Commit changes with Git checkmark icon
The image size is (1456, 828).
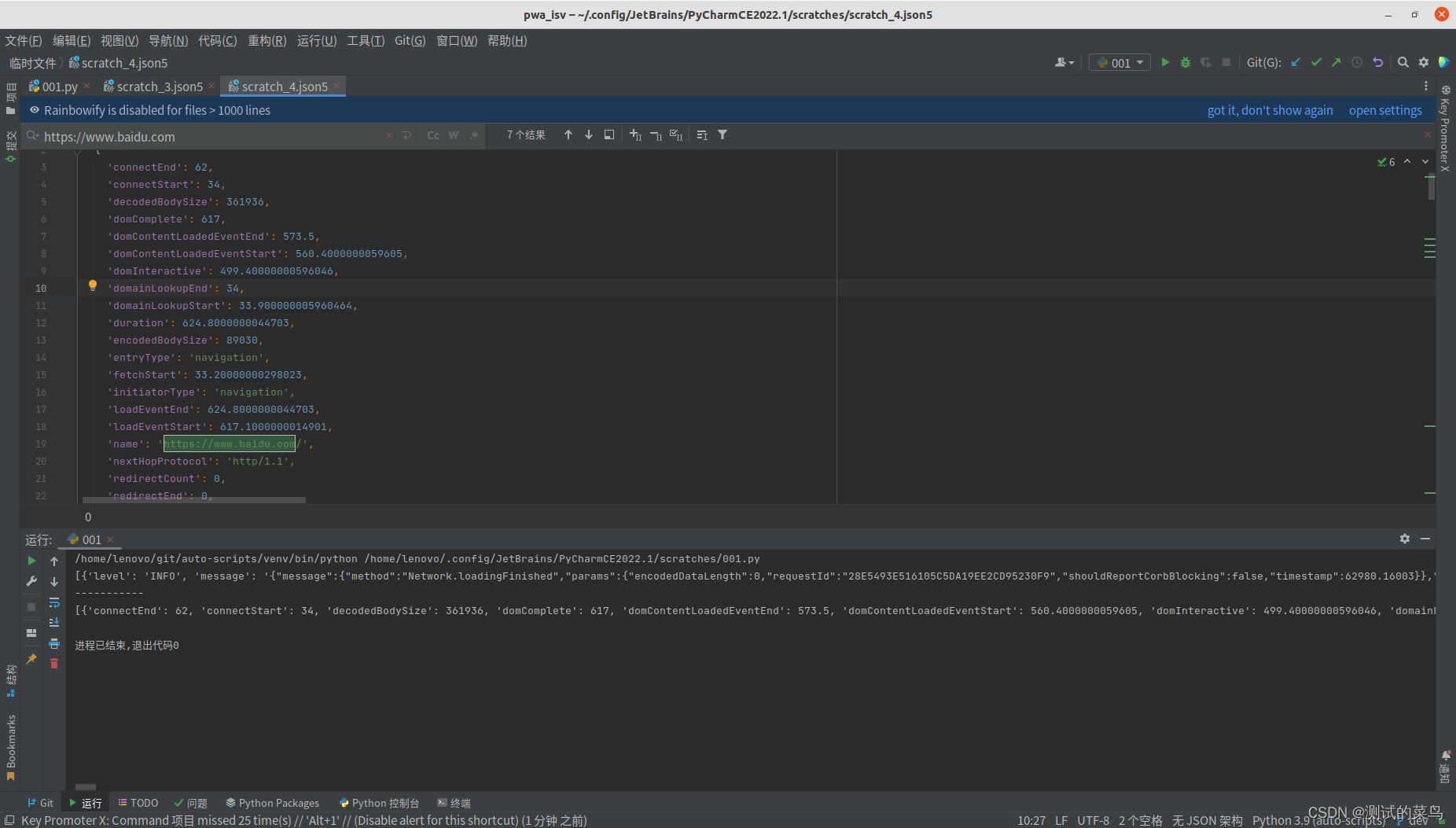[1316, 62]
